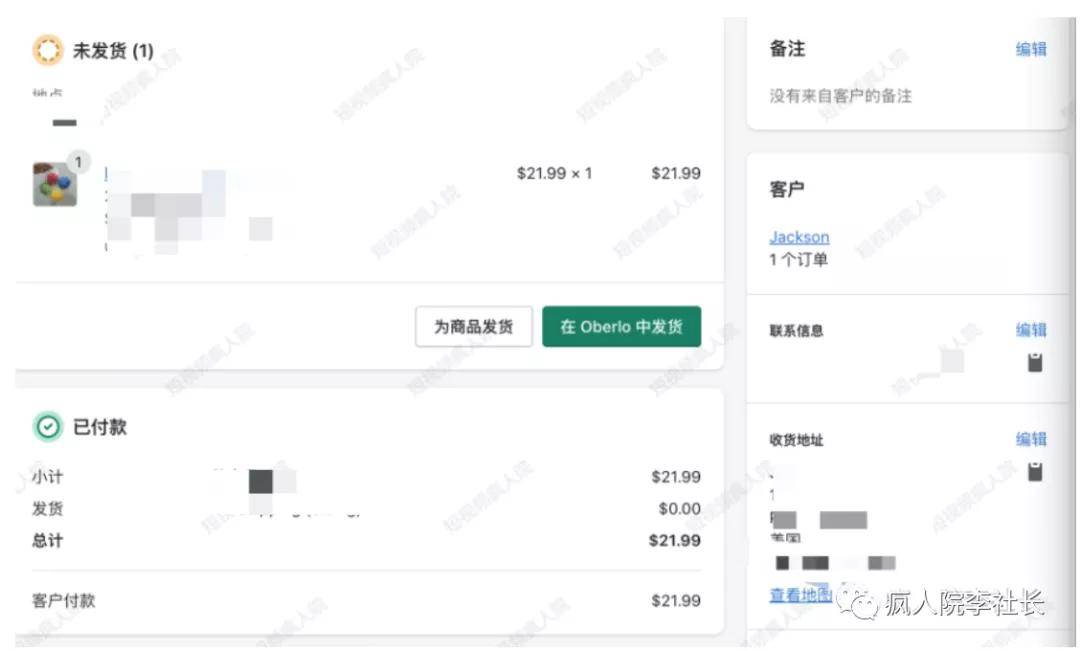The width and height of the screenshot is (1080, 651).
Task: Open the 查看地图 map link
Action: (800, 595)
